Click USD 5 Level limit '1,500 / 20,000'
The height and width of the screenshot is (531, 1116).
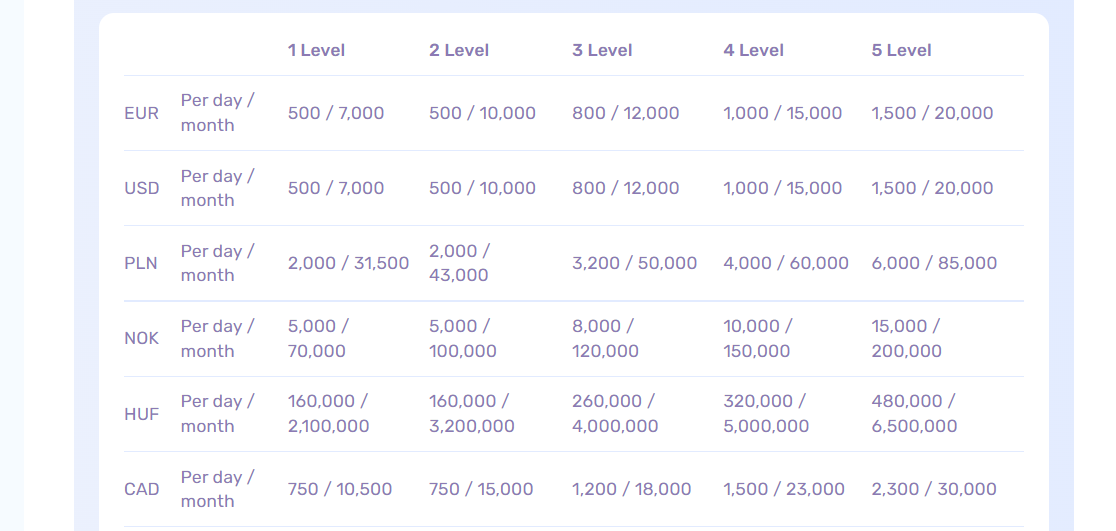932,188
